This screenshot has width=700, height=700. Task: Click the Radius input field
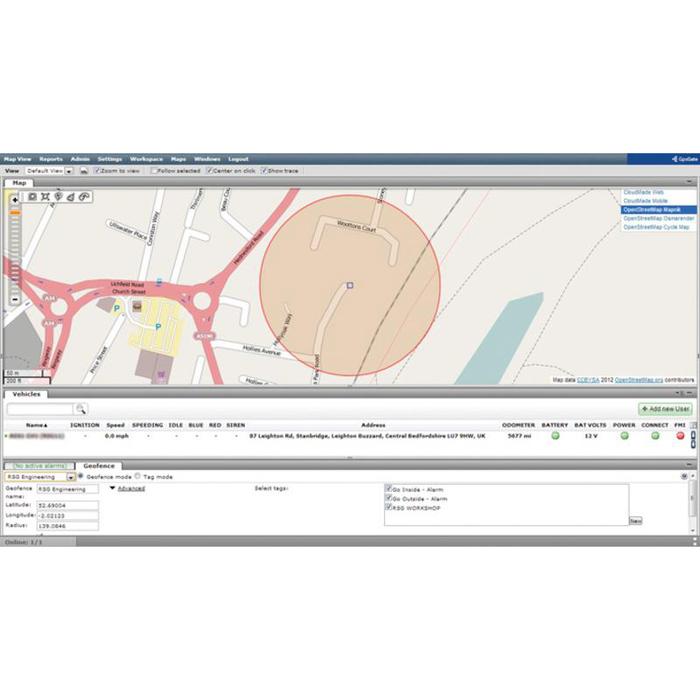pyautogui.click(x=67, y=526)
